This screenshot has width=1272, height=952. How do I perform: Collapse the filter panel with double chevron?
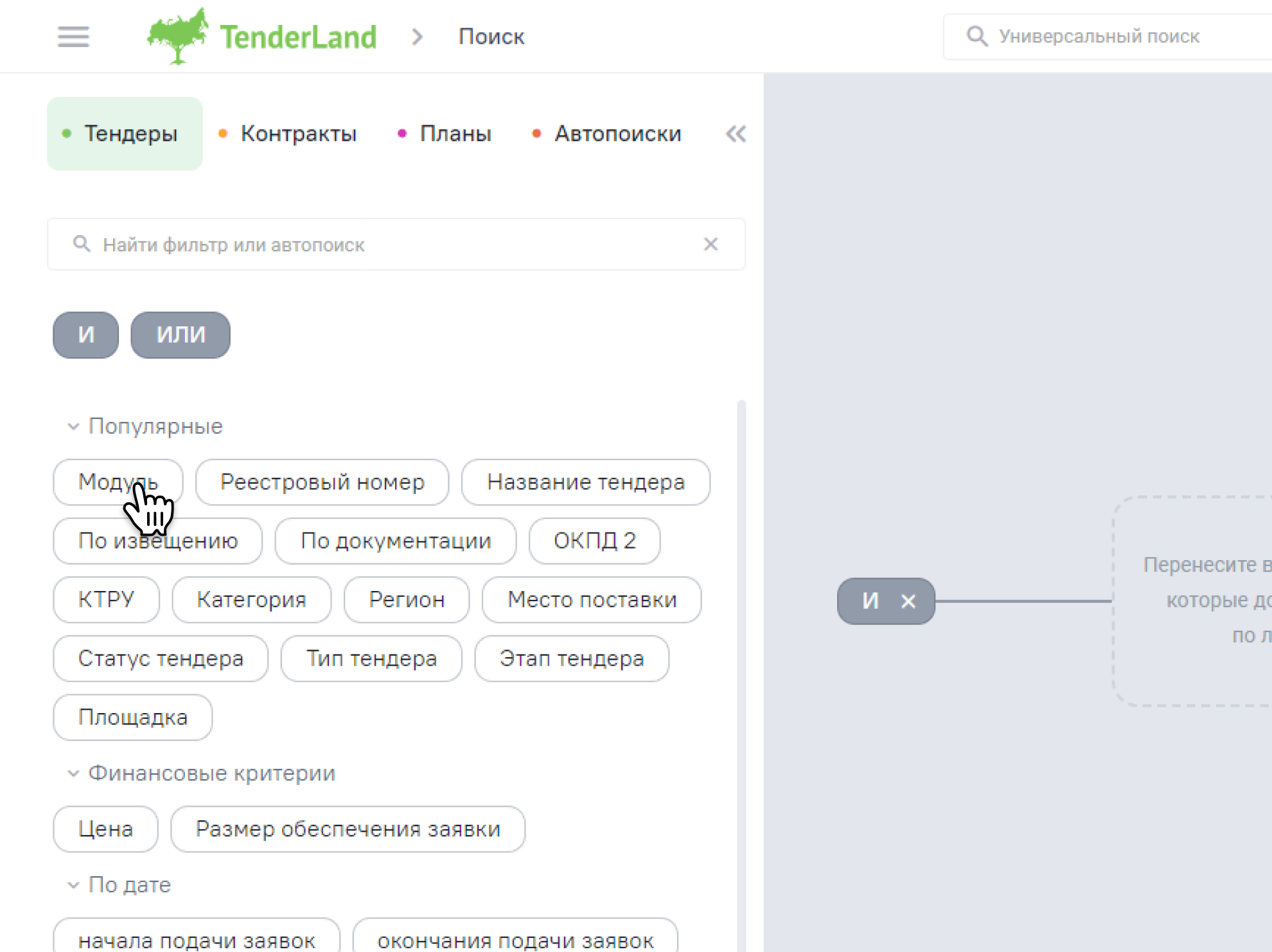[x=736, y=134]
